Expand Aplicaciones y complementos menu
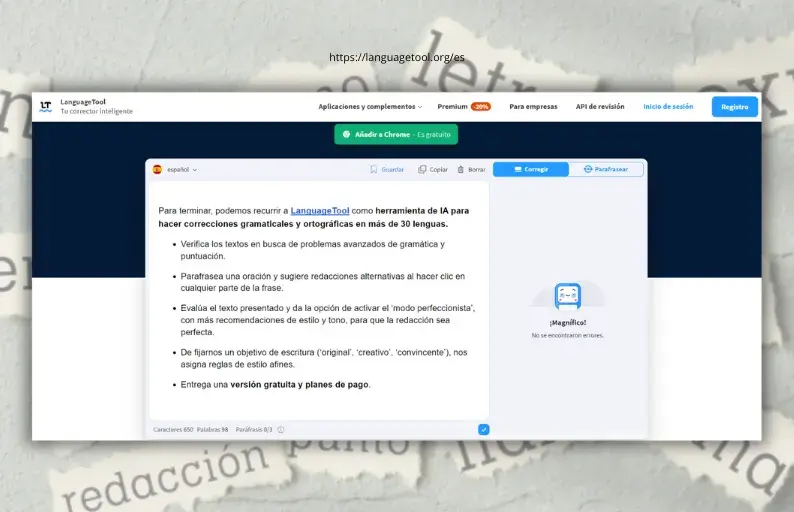Viewport: 794px width, 512px height. click(370, 106)
